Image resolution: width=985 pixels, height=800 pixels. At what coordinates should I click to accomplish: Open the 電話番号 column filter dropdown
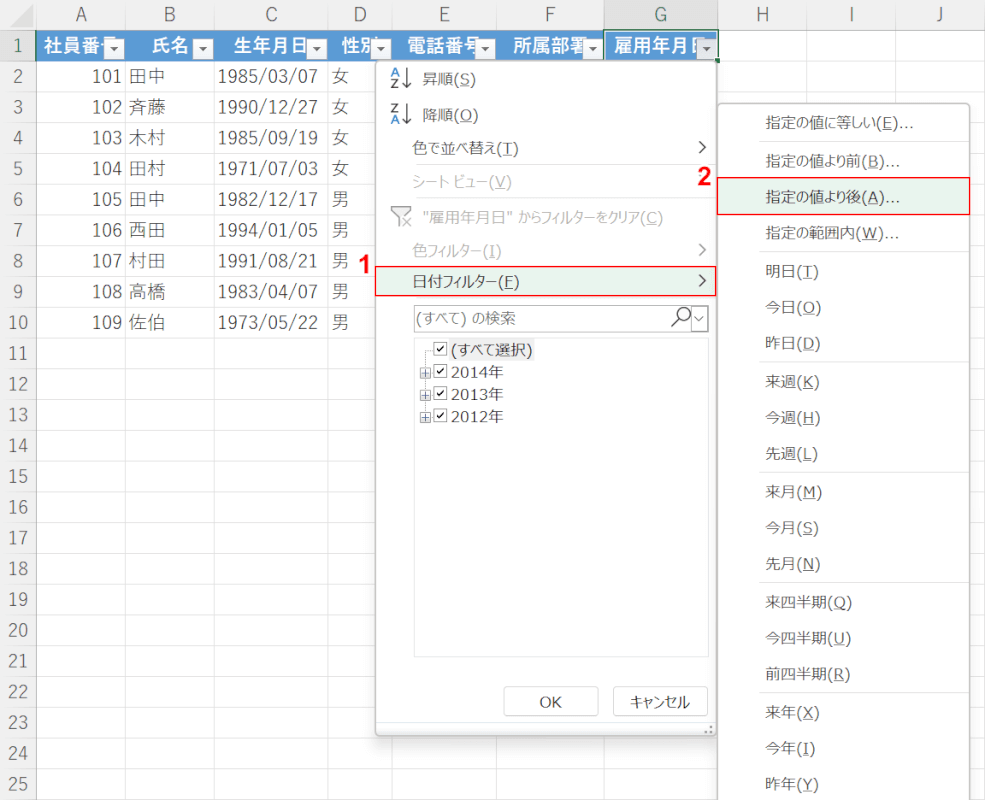coord(486,48)
